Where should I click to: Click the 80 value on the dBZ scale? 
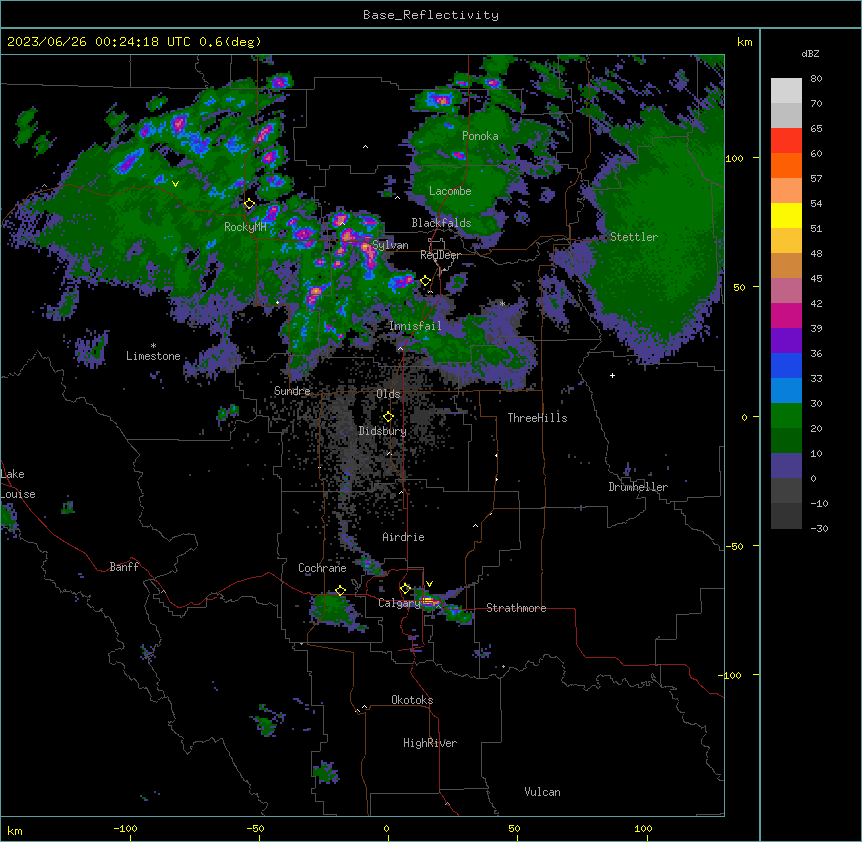pyautogui.click(x=816, y=79)
